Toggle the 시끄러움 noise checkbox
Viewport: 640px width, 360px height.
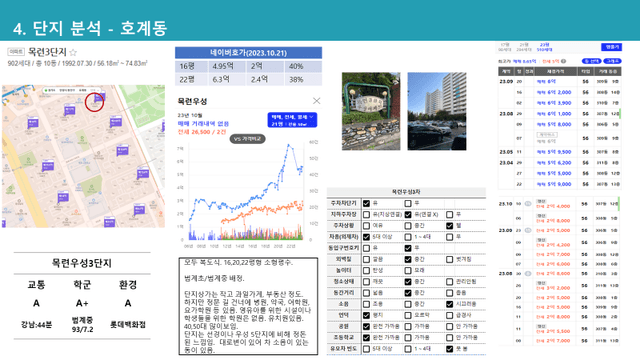click(x=449, y=304)
